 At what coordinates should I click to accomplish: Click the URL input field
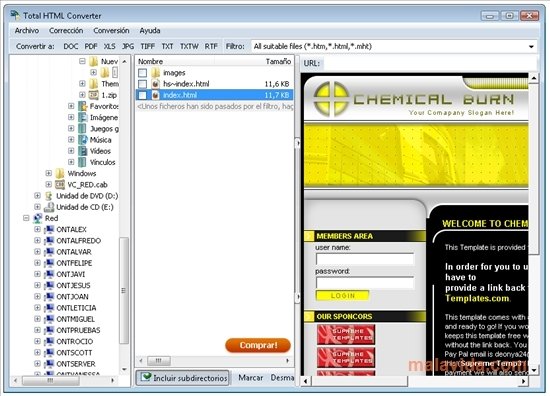[x=430, y=63]
